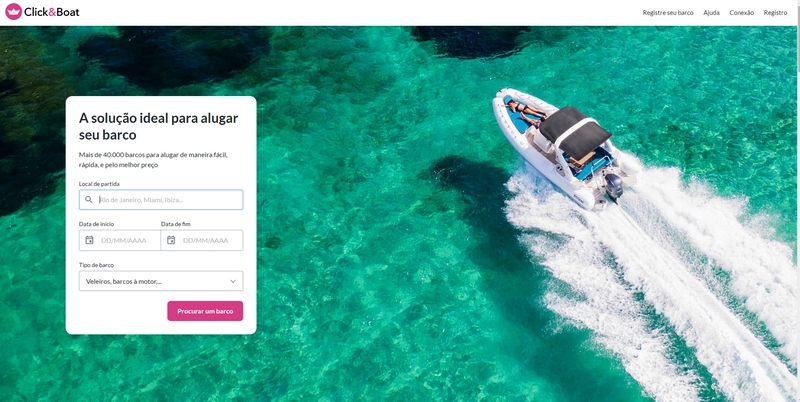Click the Procurar um barco button
The image size is (800, 402).
(x=205, y=311)
